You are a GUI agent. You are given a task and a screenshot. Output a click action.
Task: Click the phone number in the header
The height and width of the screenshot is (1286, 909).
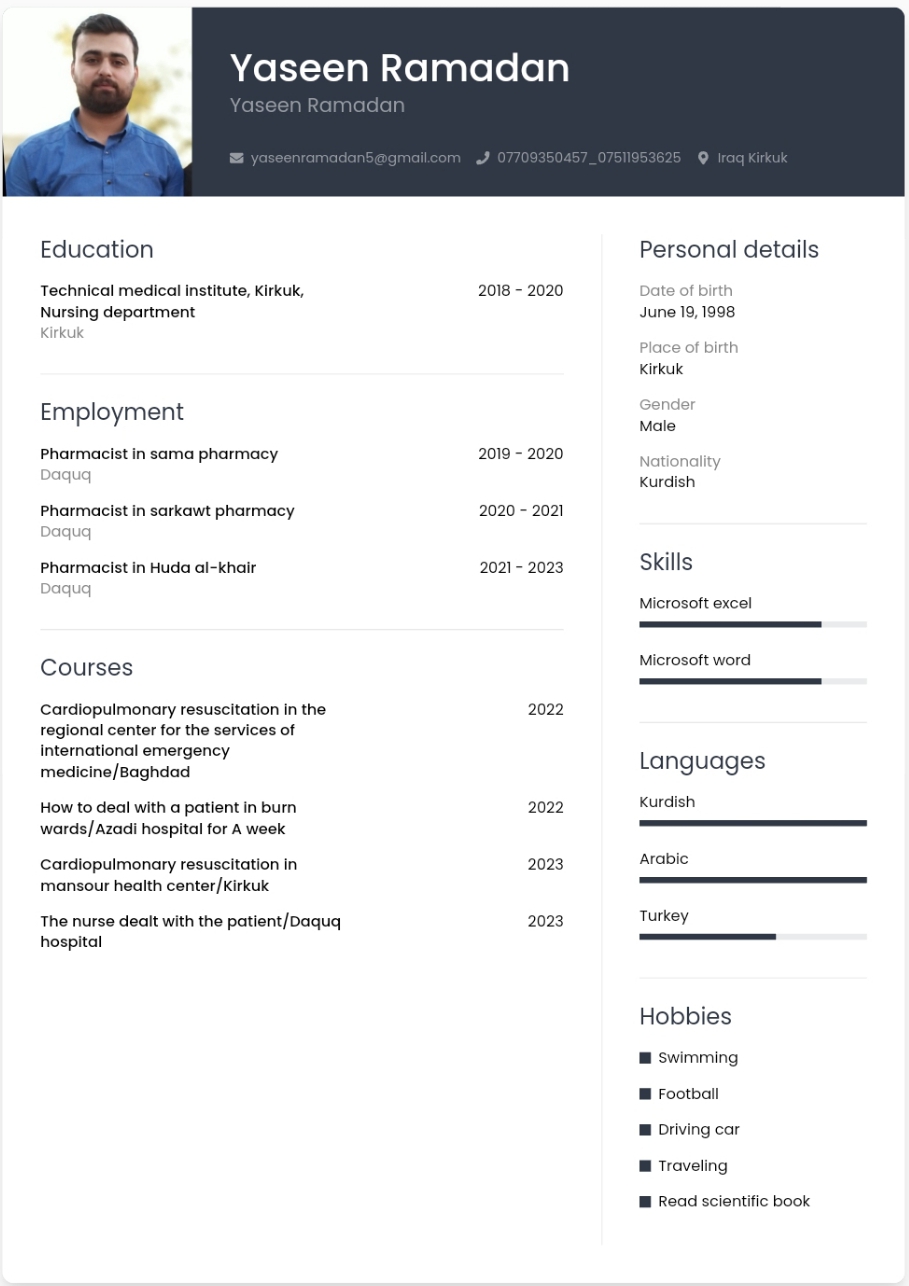[x=589, y=158]
